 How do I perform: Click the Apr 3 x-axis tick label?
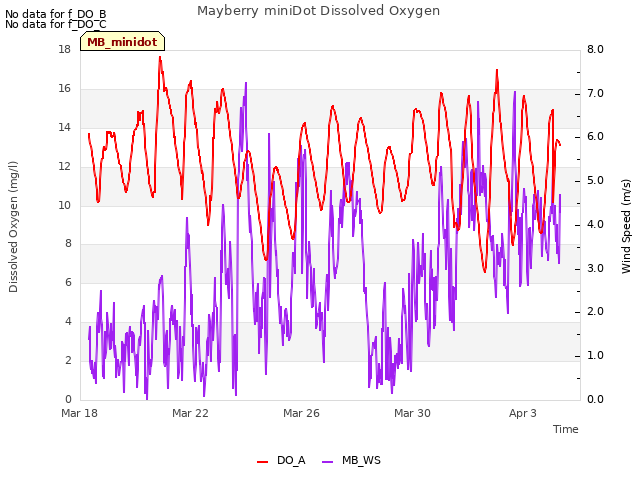[522, 413]
